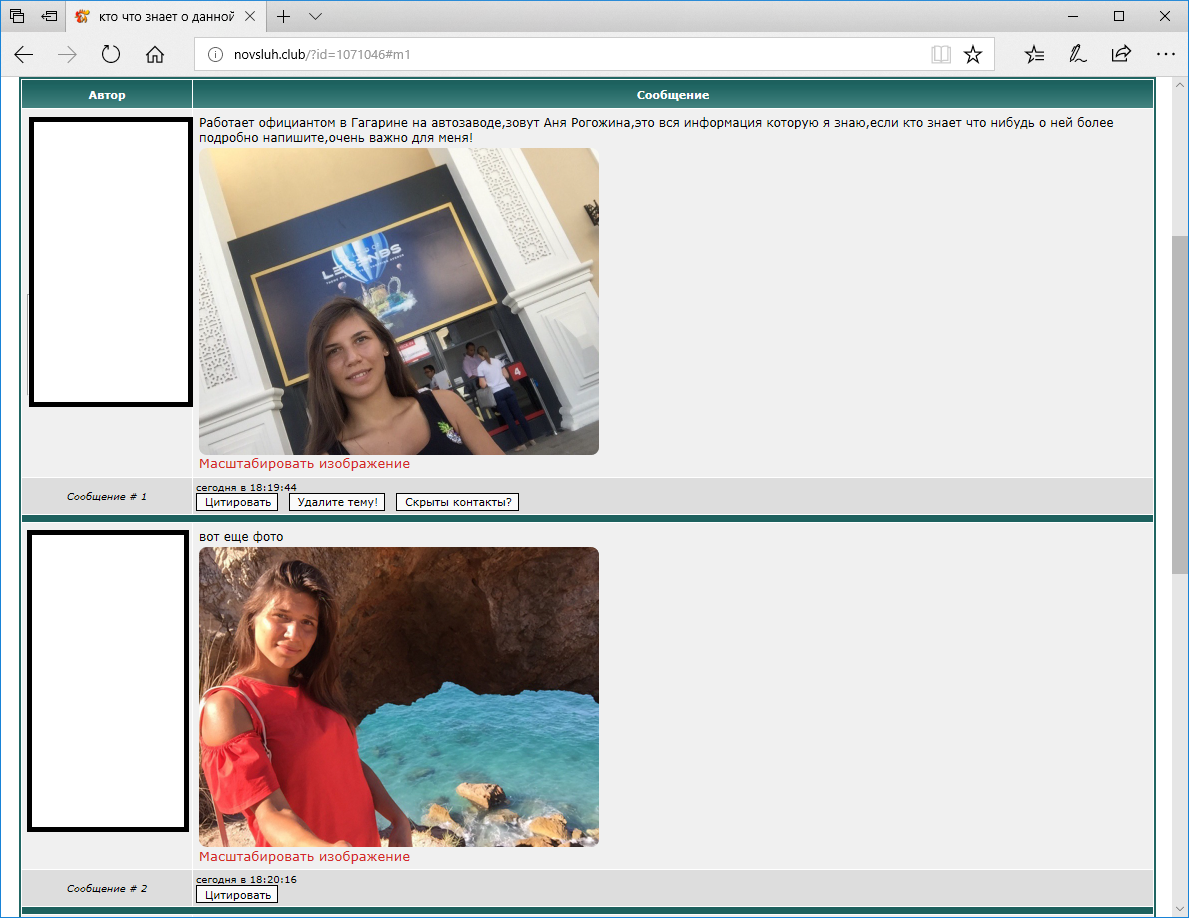
Task: Show site information for novsluh.club
Action: point(214,55)
